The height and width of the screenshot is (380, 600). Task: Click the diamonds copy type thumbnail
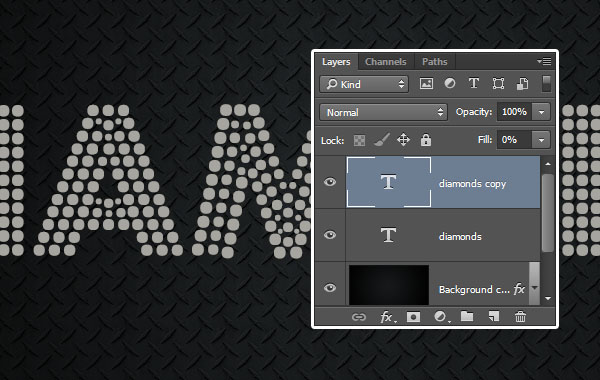389,182
